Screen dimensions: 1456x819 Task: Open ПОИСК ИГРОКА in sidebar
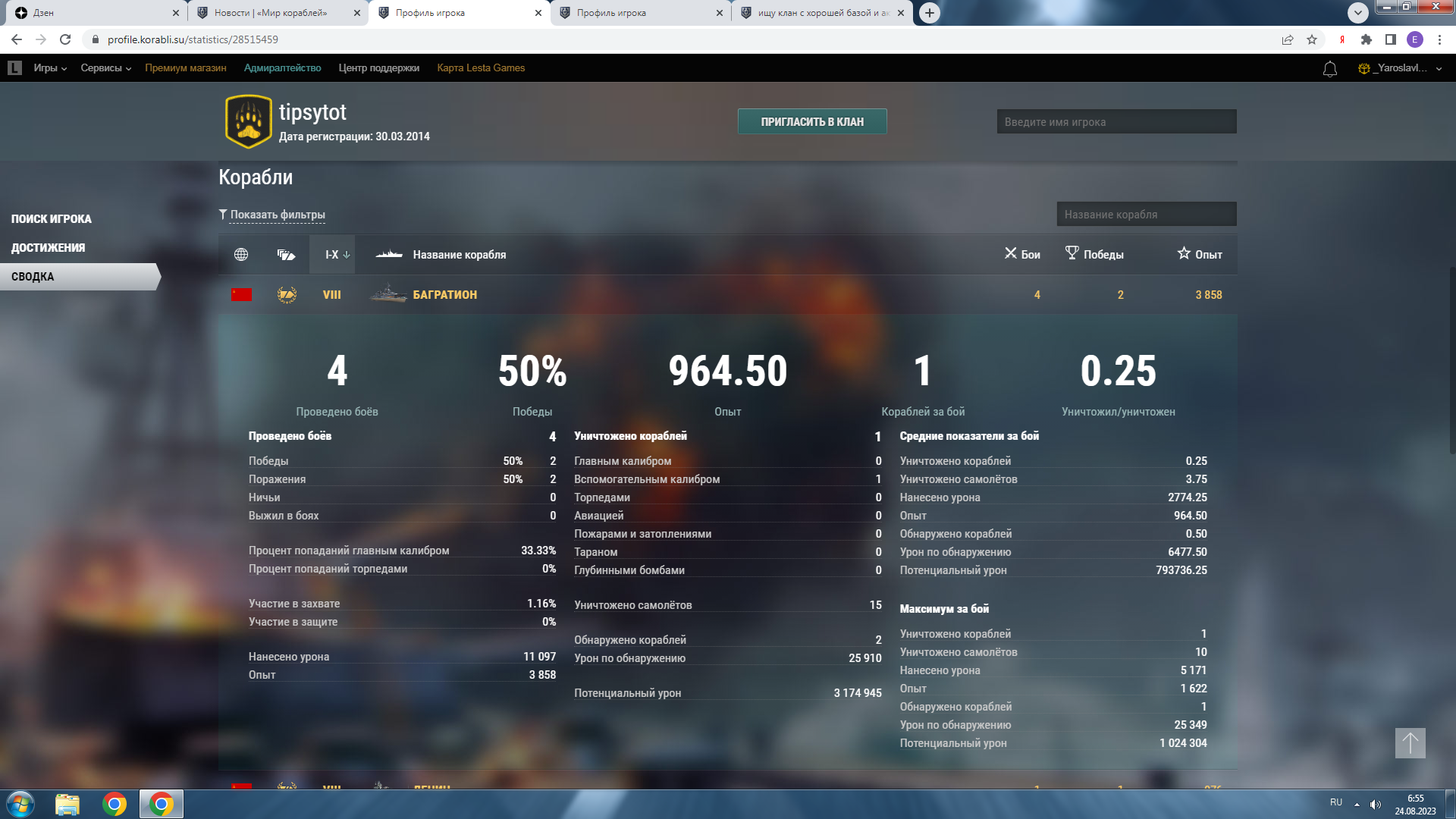[51, 219]
